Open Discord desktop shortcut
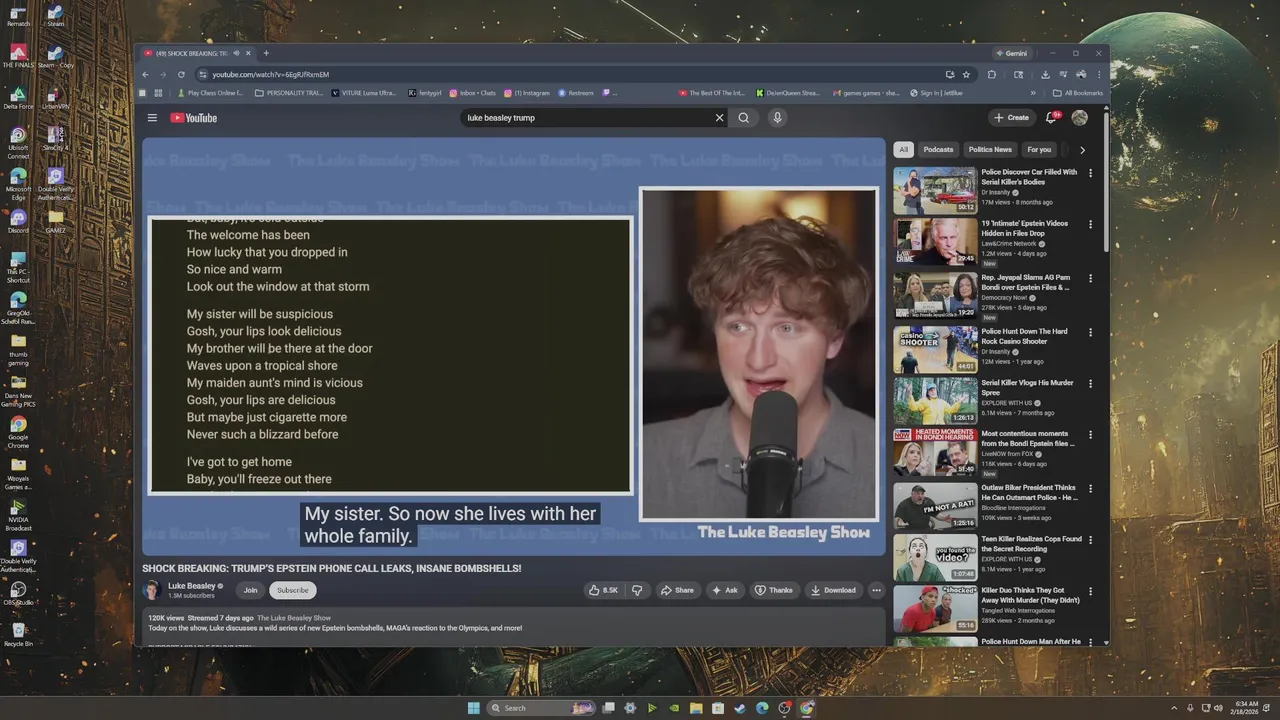The height and width of the screenshot is (720, 1280). click(x=18, y=221)
